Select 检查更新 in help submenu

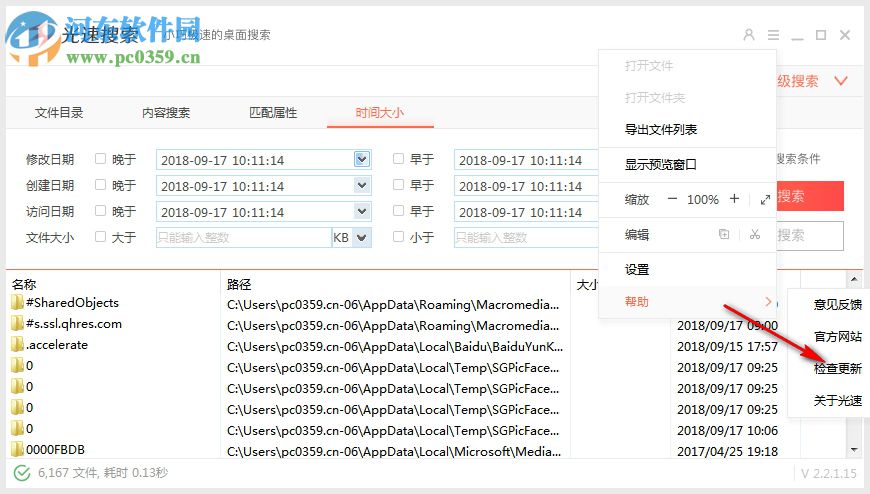(837, 368)
